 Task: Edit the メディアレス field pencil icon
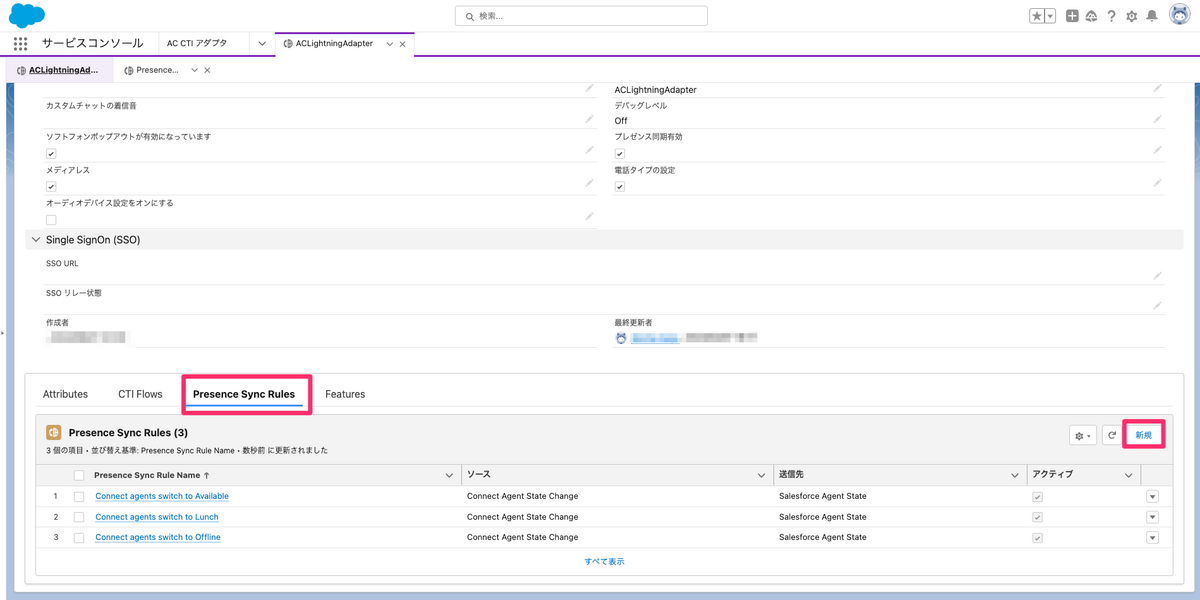[589, 184]
